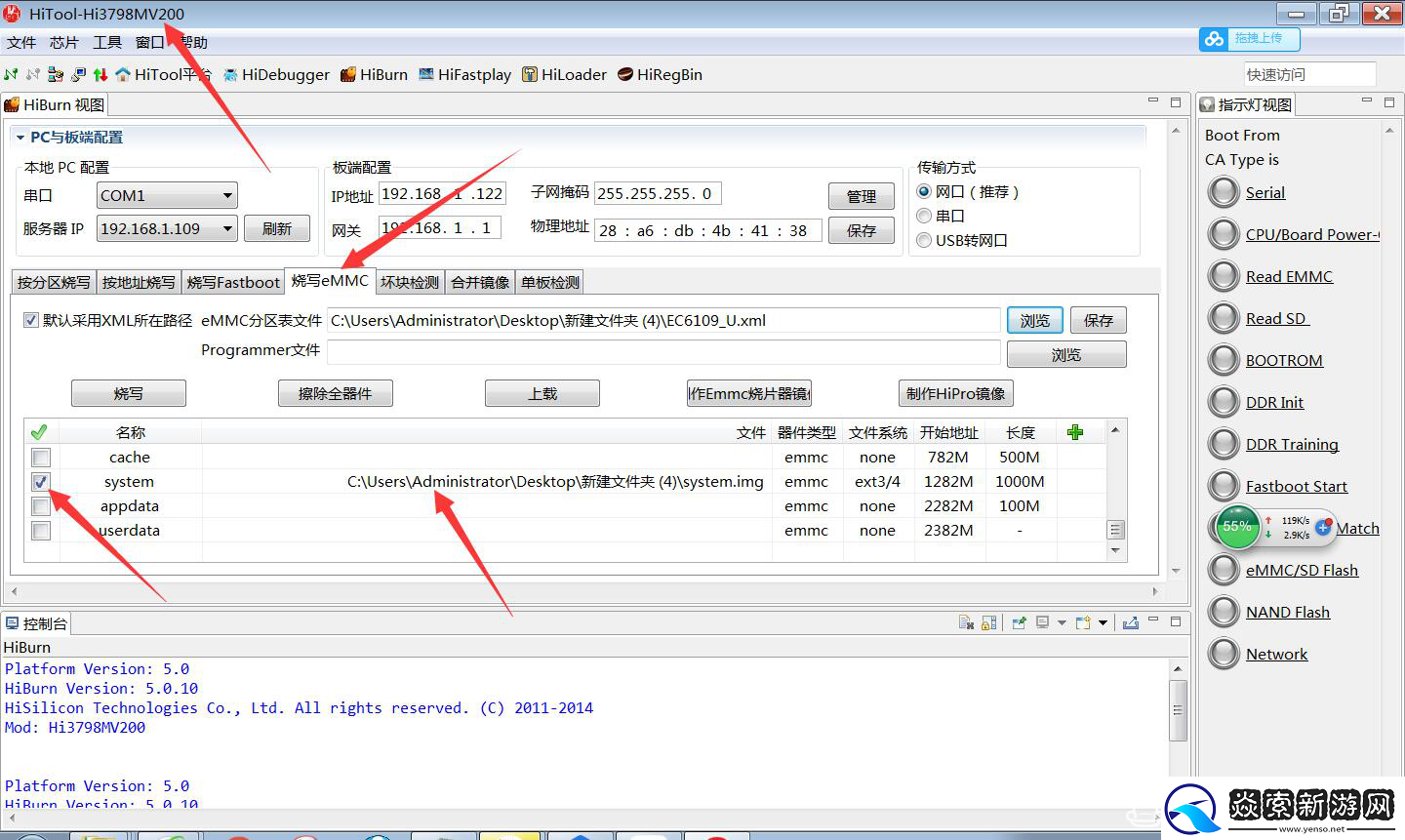Click the 擦除全器件 erase button
This screenshot has width=1405, height=840.
point(336,393)
